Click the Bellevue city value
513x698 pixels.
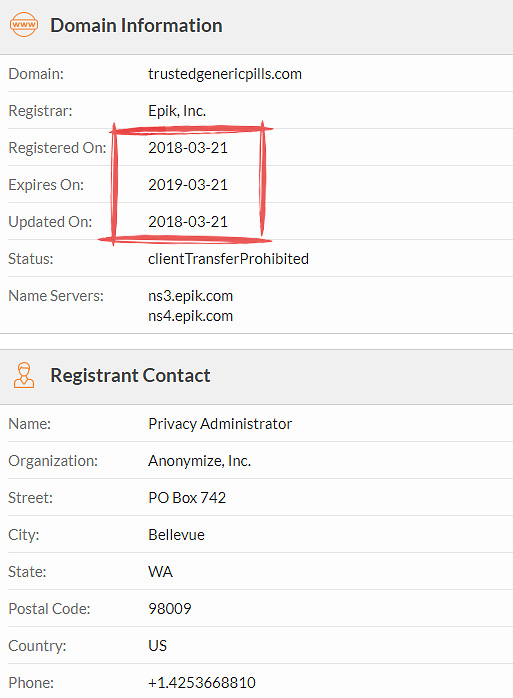click(176, 535)
